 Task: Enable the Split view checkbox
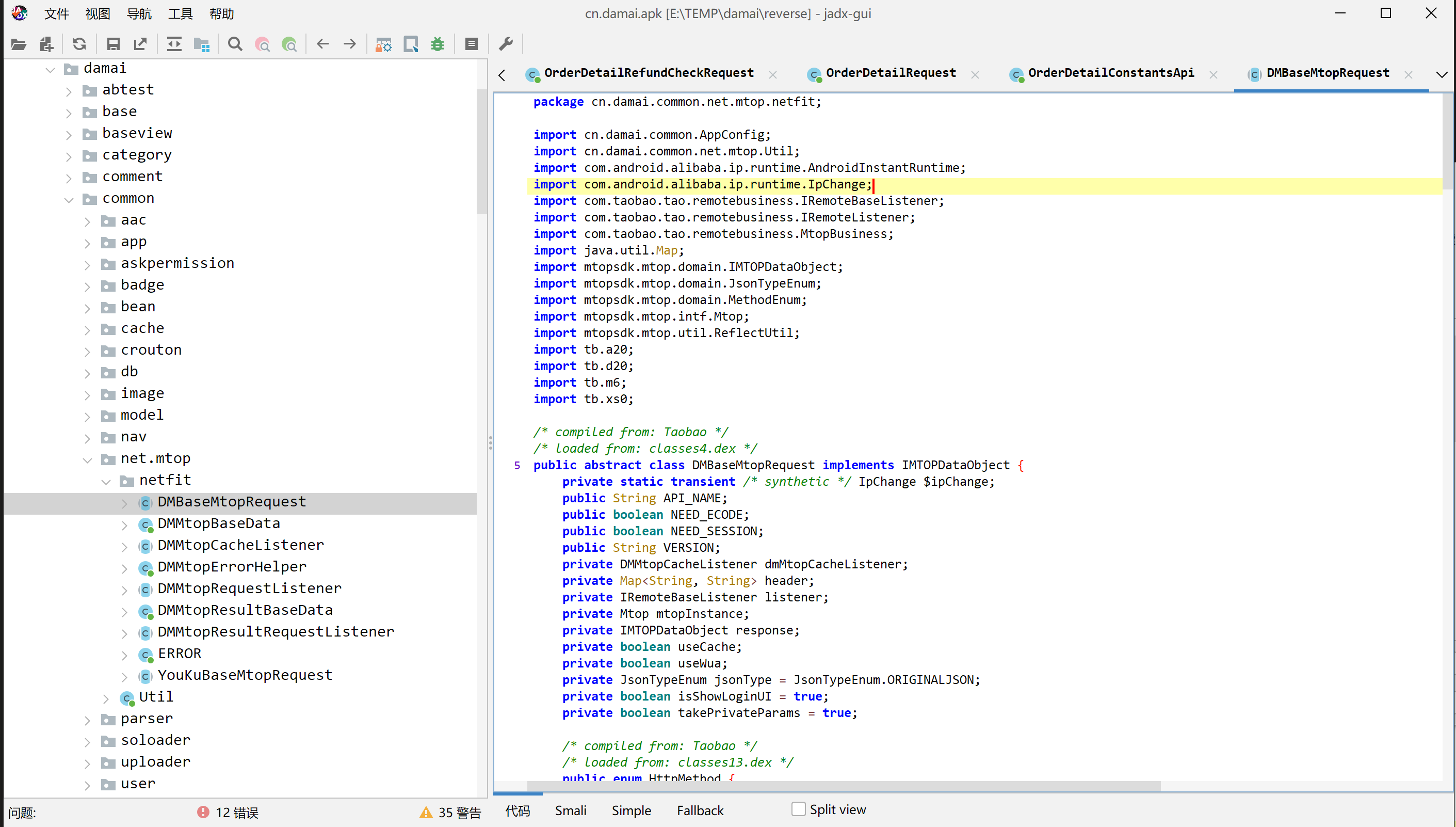(798, 809)
